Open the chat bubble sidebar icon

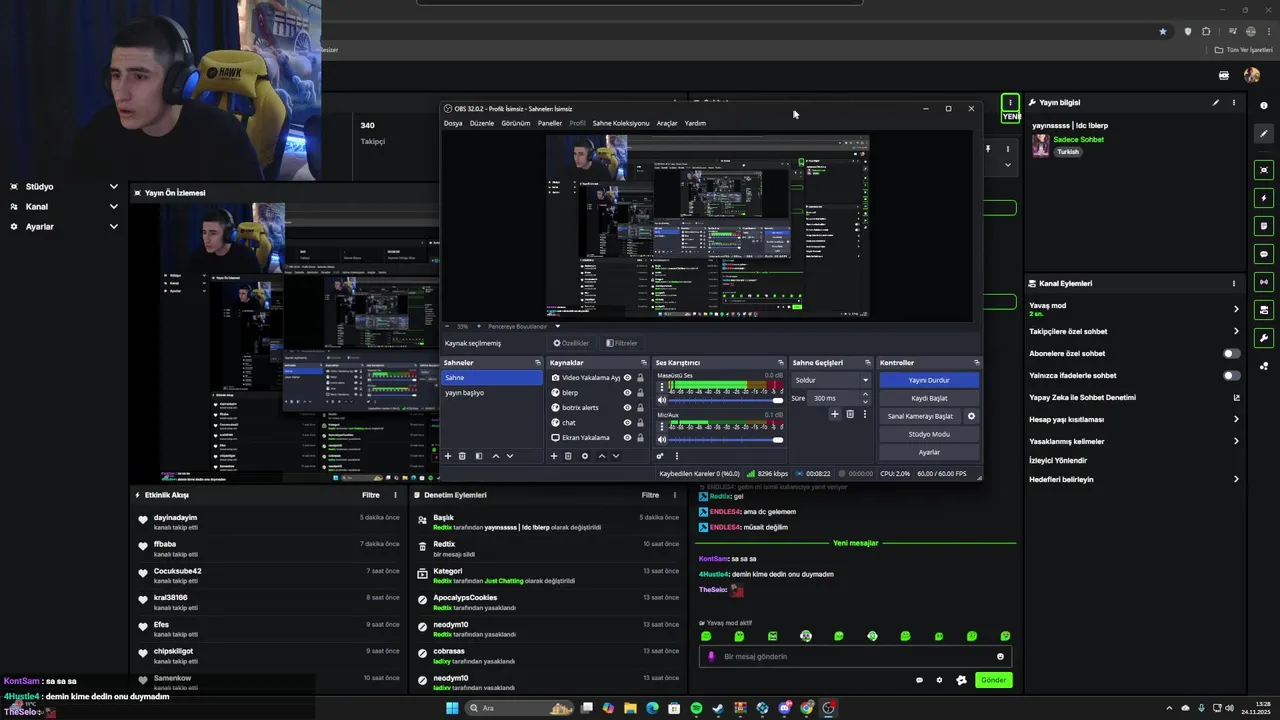[1264, 254]
